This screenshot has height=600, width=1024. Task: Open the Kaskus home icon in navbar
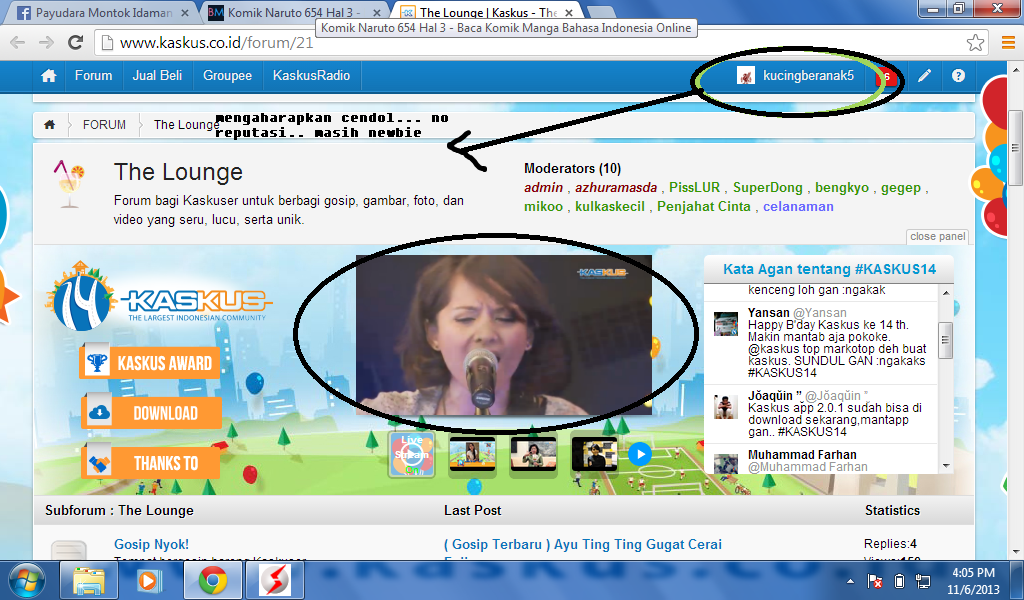[x=49, y=76]
